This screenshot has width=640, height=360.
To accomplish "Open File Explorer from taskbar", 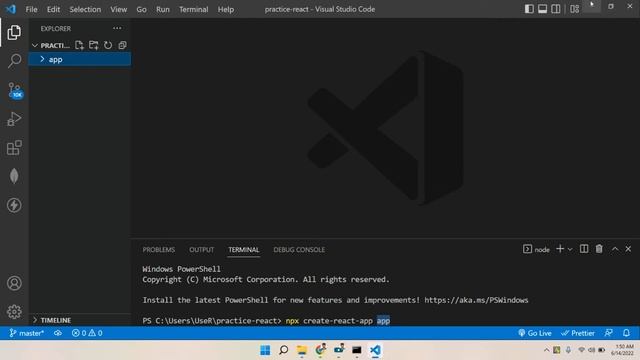I will point(302,350).
